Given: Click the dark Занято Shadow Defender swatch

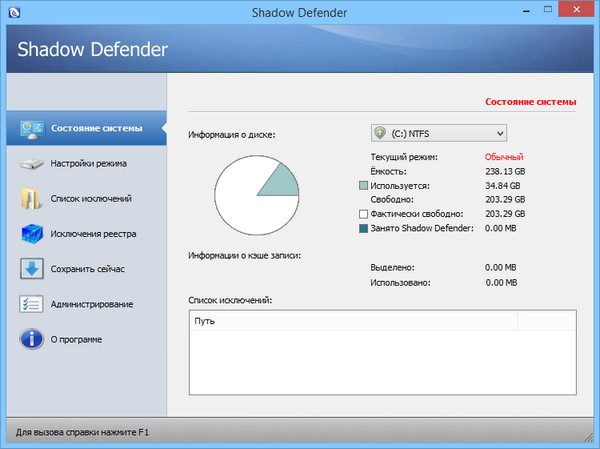Looking at the screenshot, I should click(x=364, y=228).
